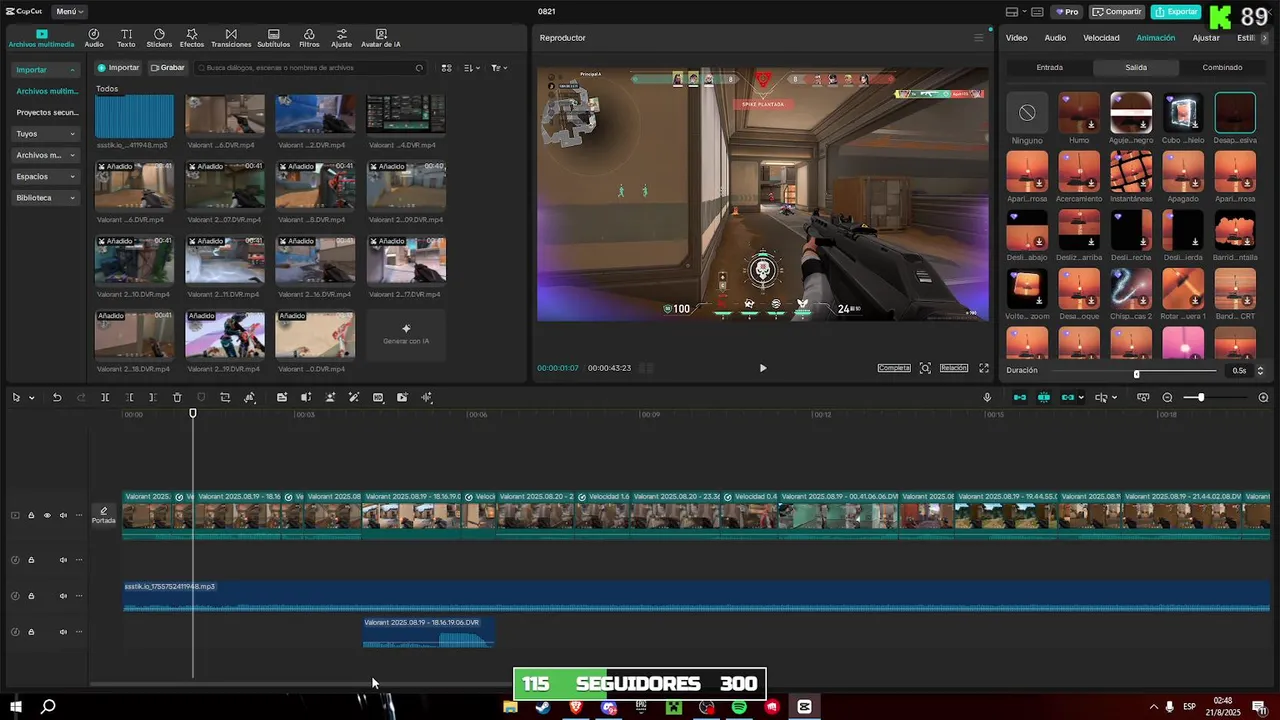Viewport: 1280px width, 720px height.
Task: Open the Efectos tab
Action: point(192,38)
